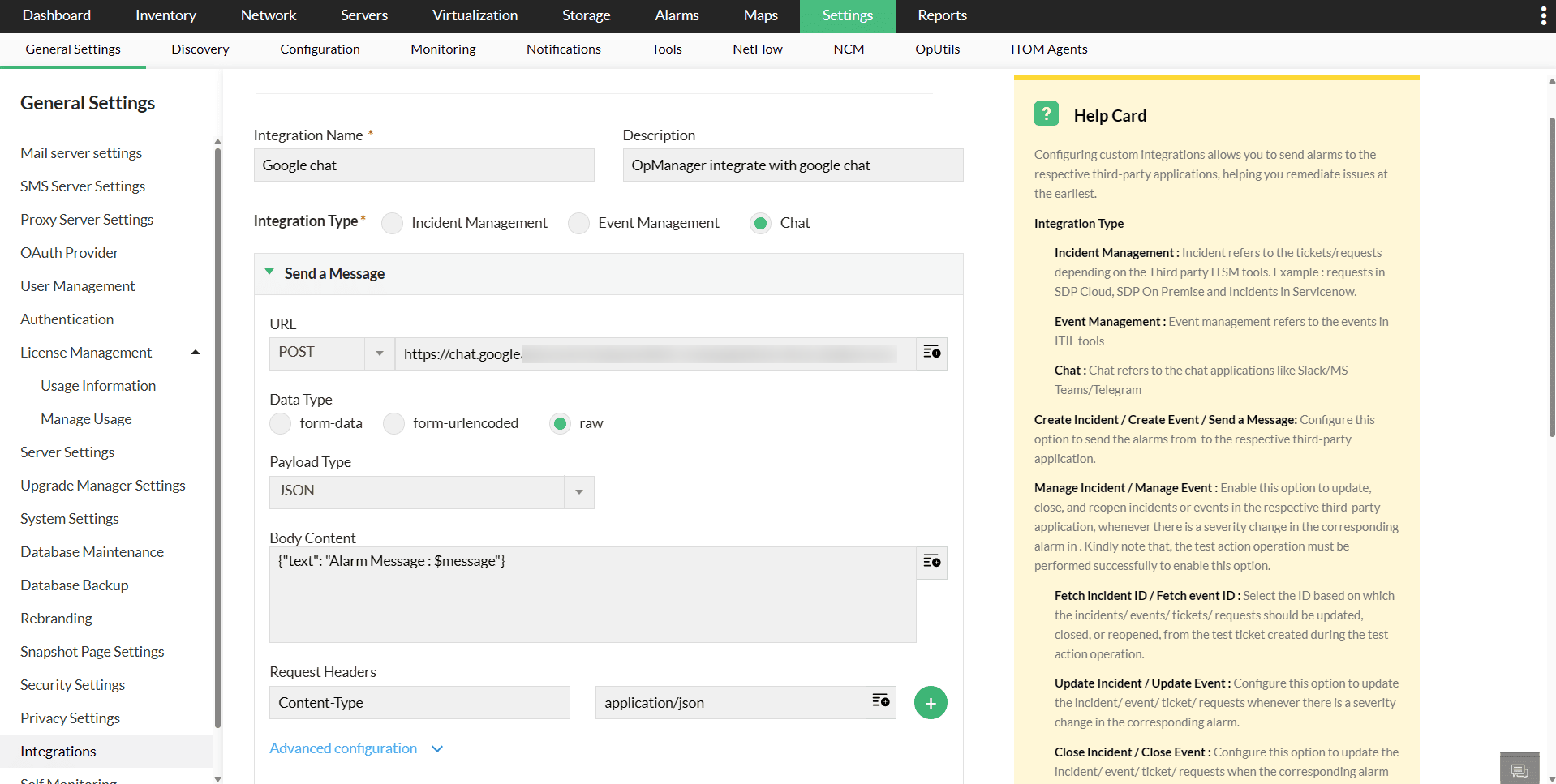Open Security Settings
1556x784 pixels.
tap(73, 685)
